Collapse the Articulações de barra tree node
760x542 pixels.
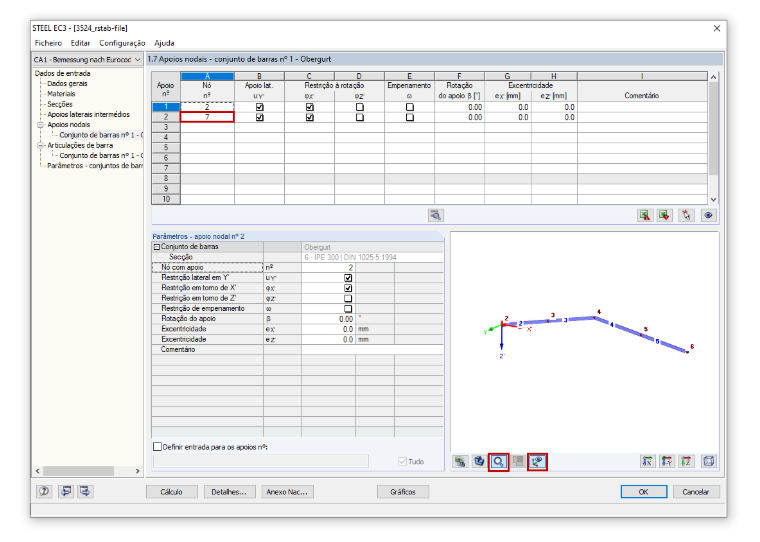[x=41, y=145]
